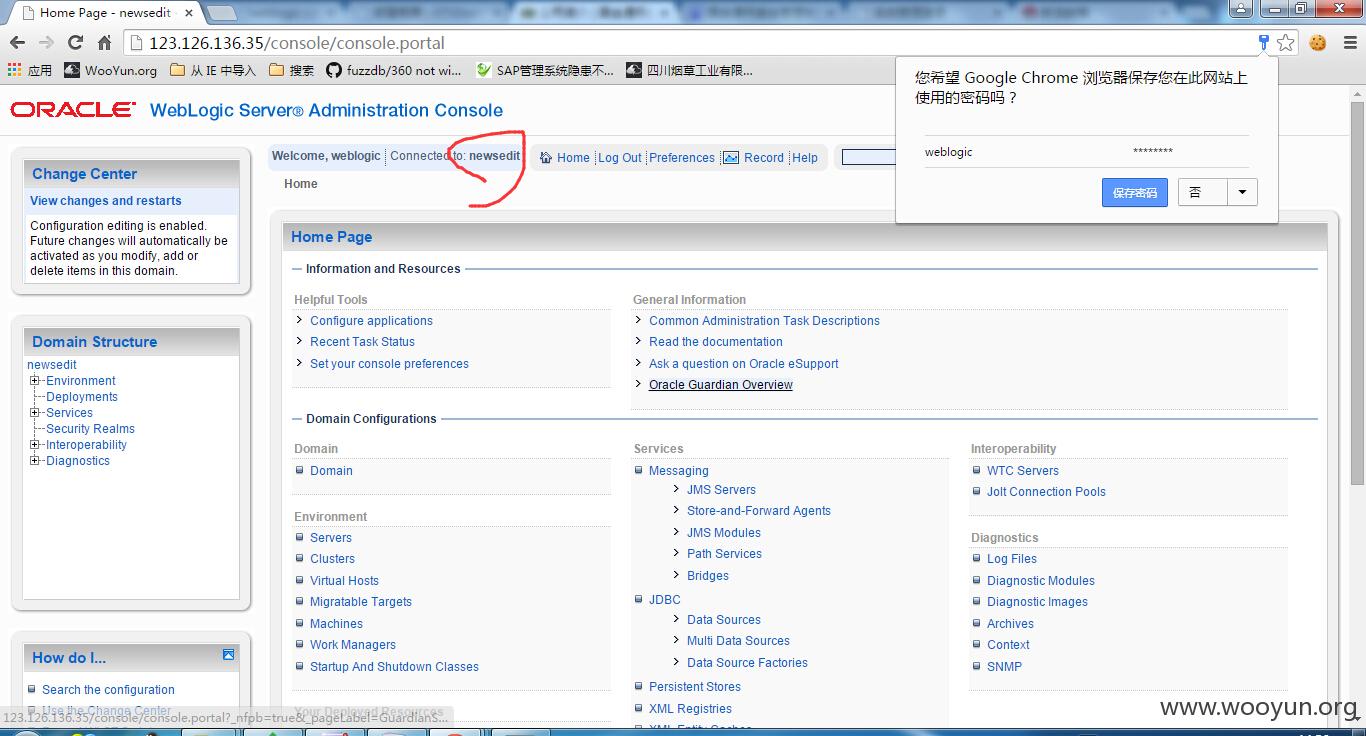The width and height of the screenshot is (1366, 736).
Task: Open Persistent Stores link
Action: tap(695, 687)
